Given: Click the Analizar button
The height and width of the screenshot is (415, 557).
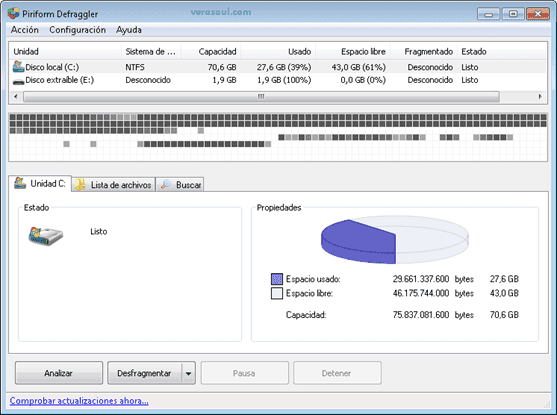Looking at the screenshot, I should coord(59,373).
